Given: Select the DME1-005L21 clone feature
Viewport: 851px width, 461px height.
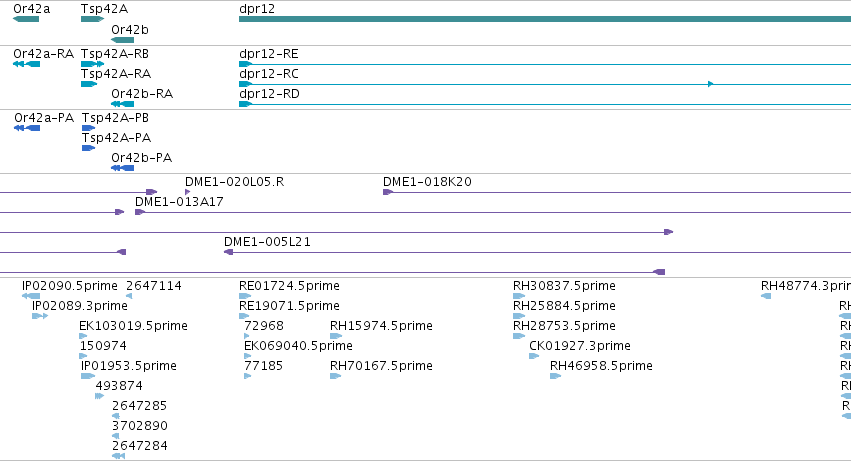Looking at the screenshot, I should tap(537, 252).
